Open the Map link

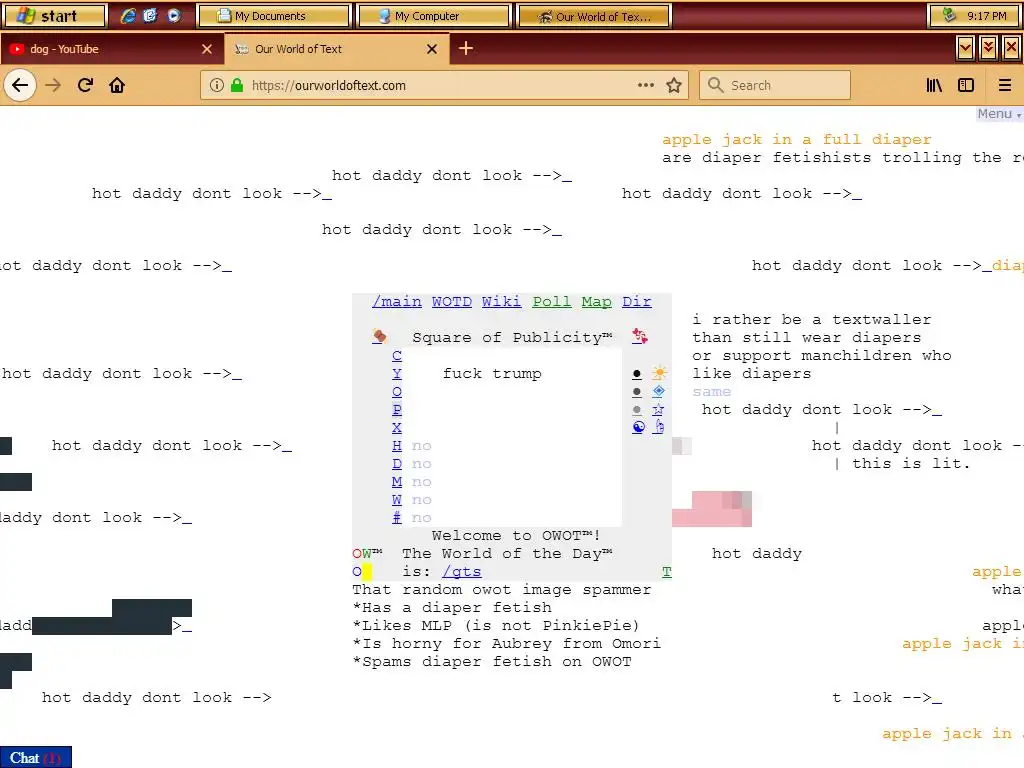[x=596, y=301]
